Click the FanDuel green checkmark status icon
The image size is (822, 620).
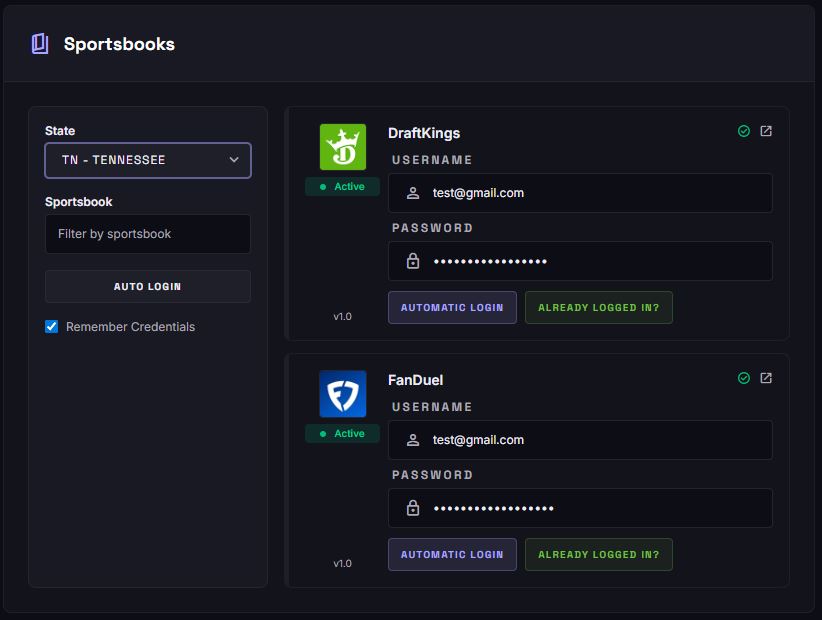(743, 378)
